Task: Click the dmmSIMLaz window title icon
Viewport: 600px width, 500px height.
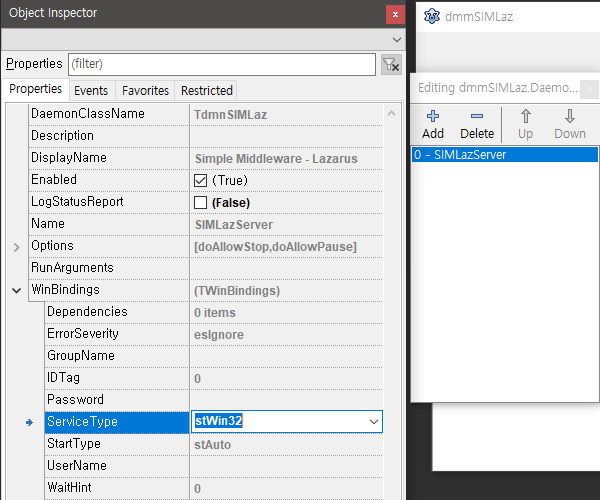Action: click(431, 16)
